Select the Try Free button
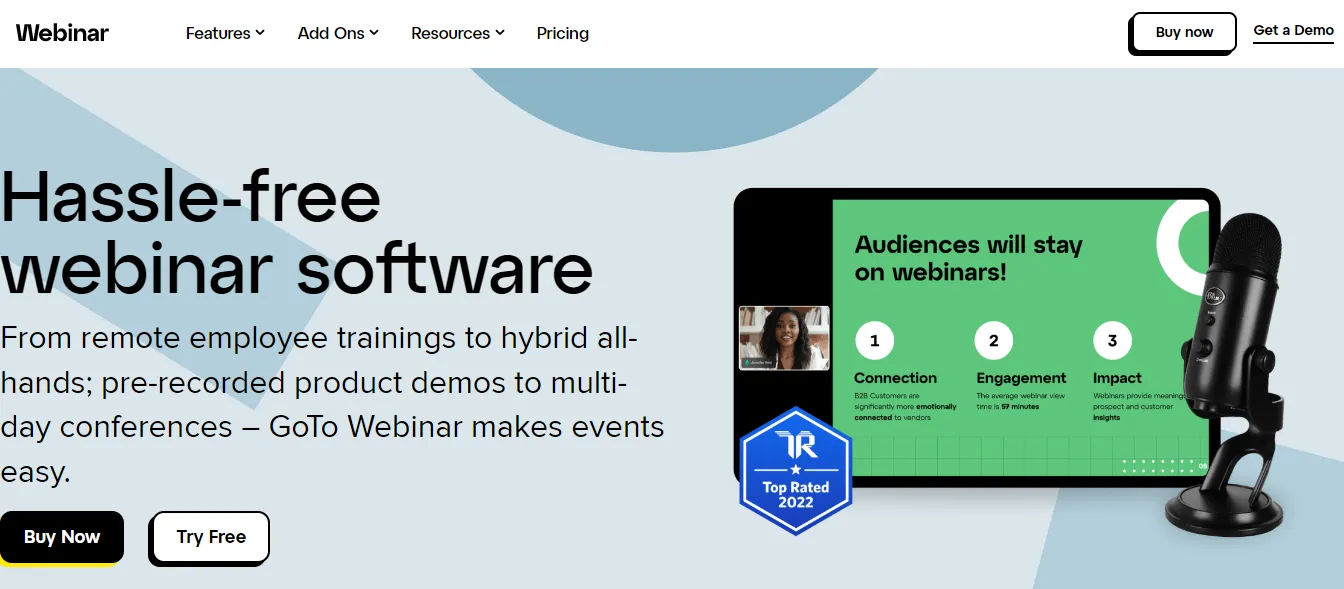Image resolution: width=1344 pixels, height=589 pixels. click(x=211, y=538)
